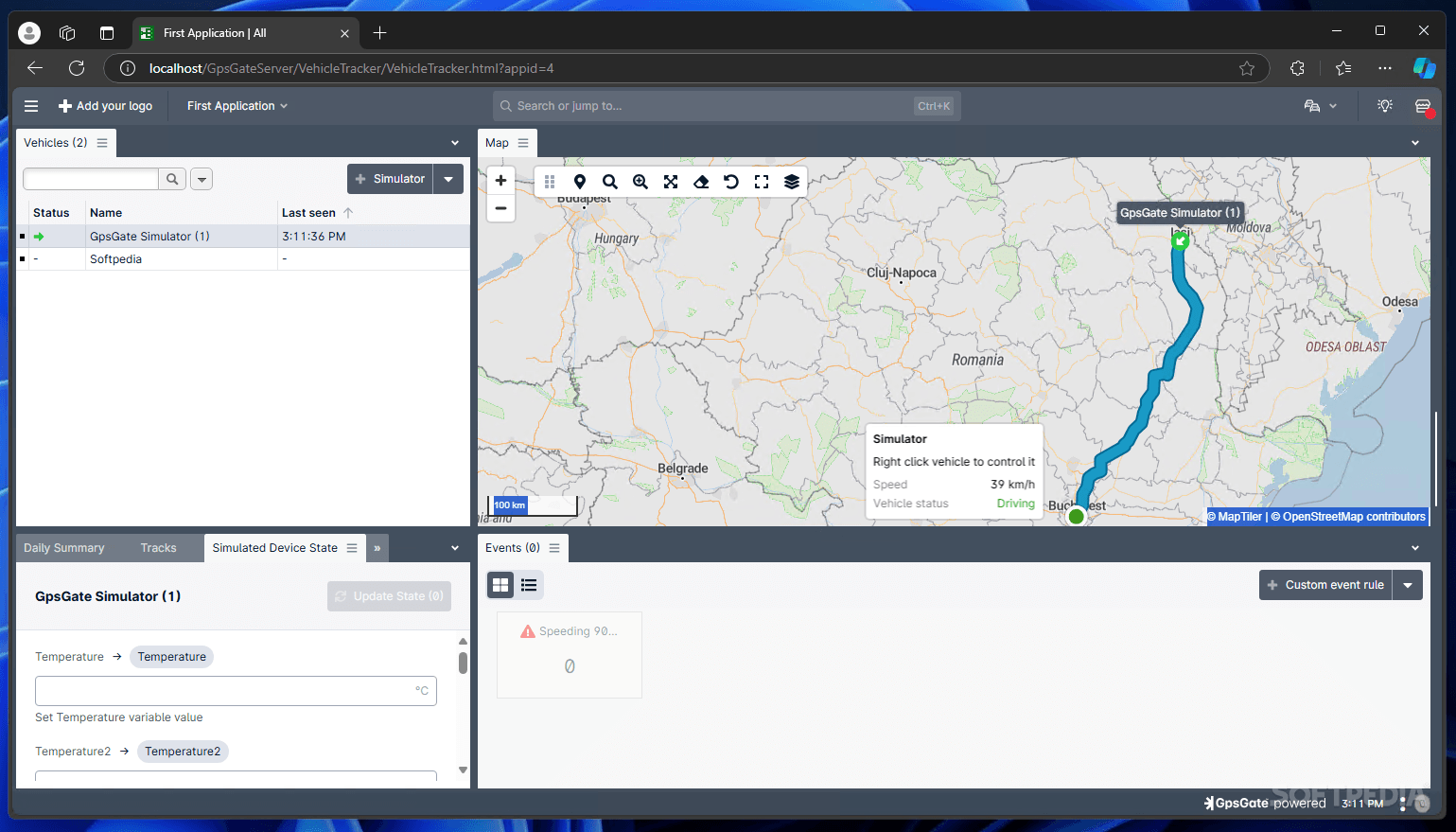Open the hamburger main menu

[x=31, y=106]
